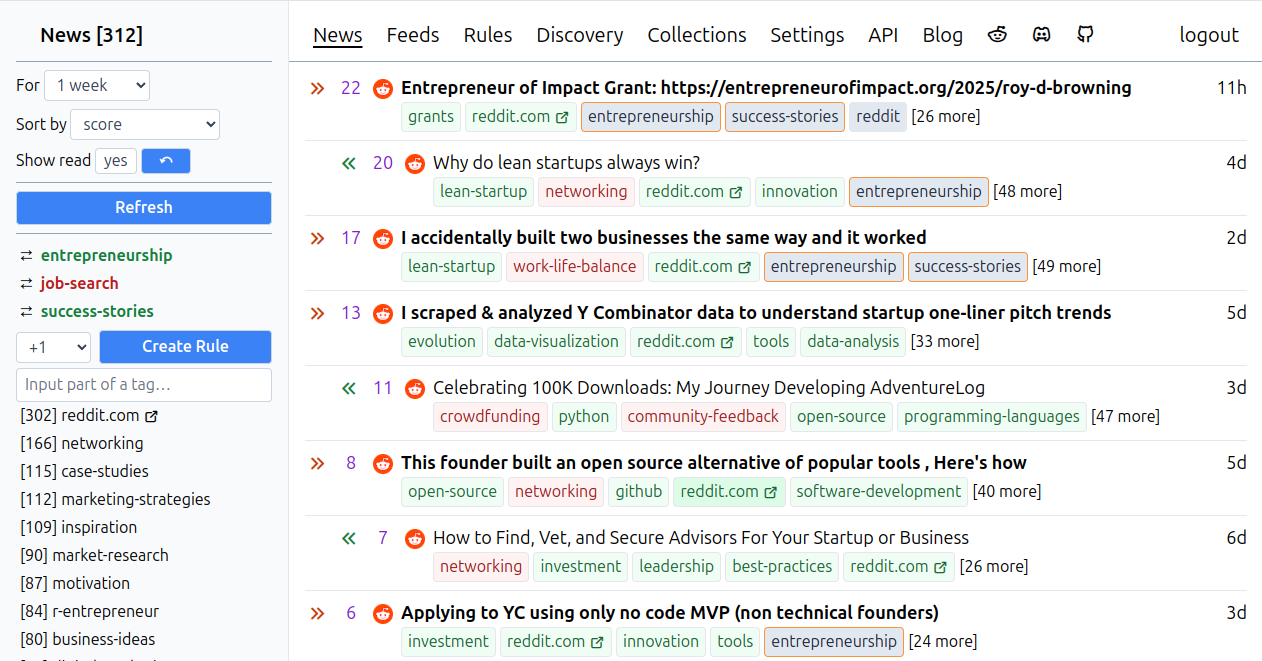Open the '1 week' period dropdown
Screen dimensions: 1262x661
pyautogui.click(x=97, y=86)
